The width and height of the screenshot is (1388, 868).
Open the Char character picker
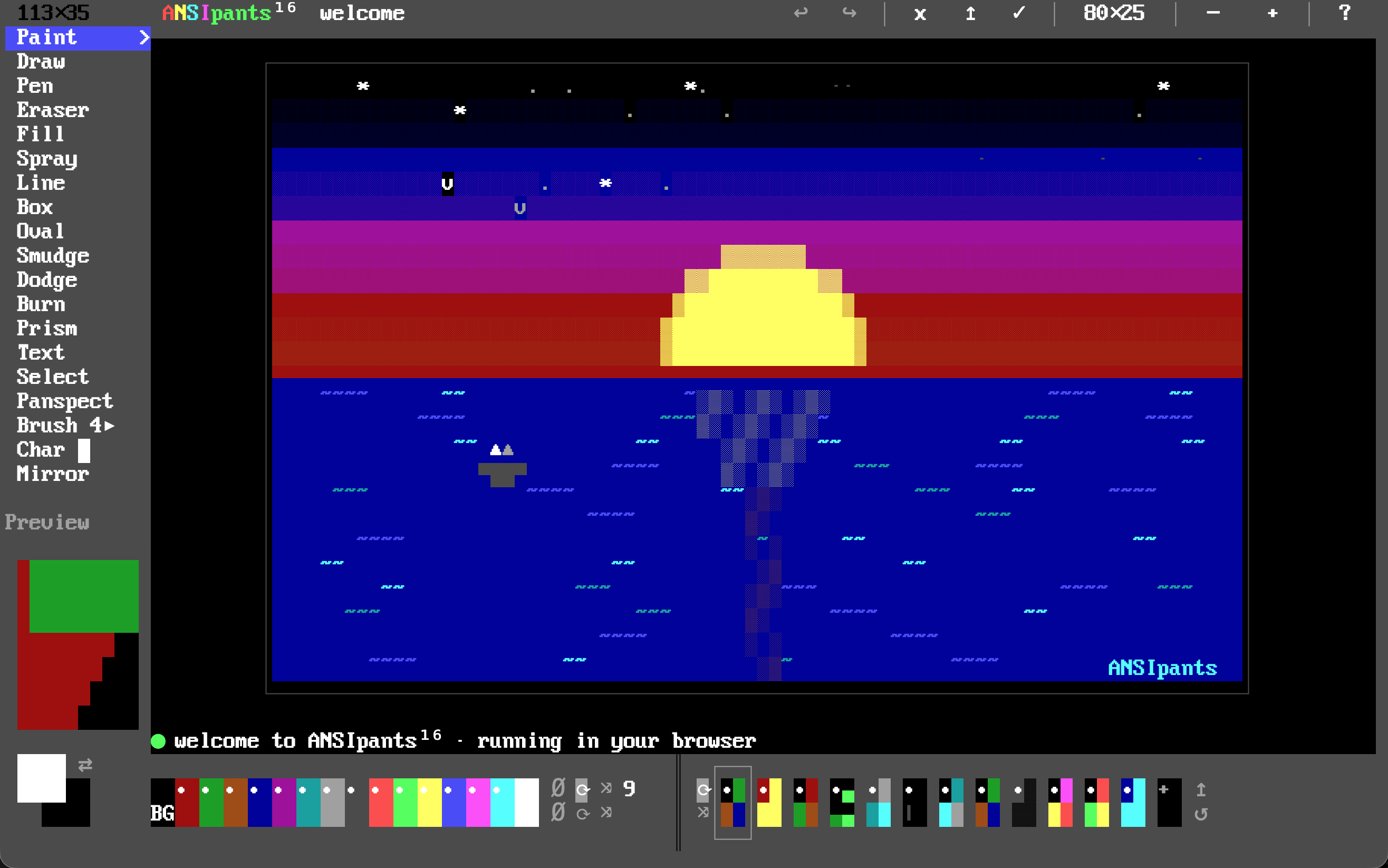coord(53,449)
